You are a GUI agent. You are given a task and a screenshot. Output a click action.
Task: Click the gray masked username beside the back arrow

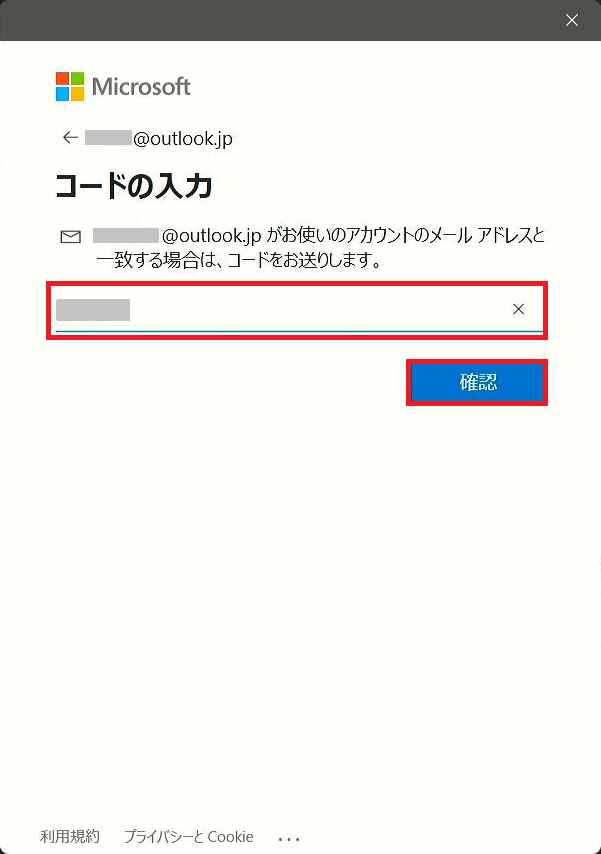[108, 137]
